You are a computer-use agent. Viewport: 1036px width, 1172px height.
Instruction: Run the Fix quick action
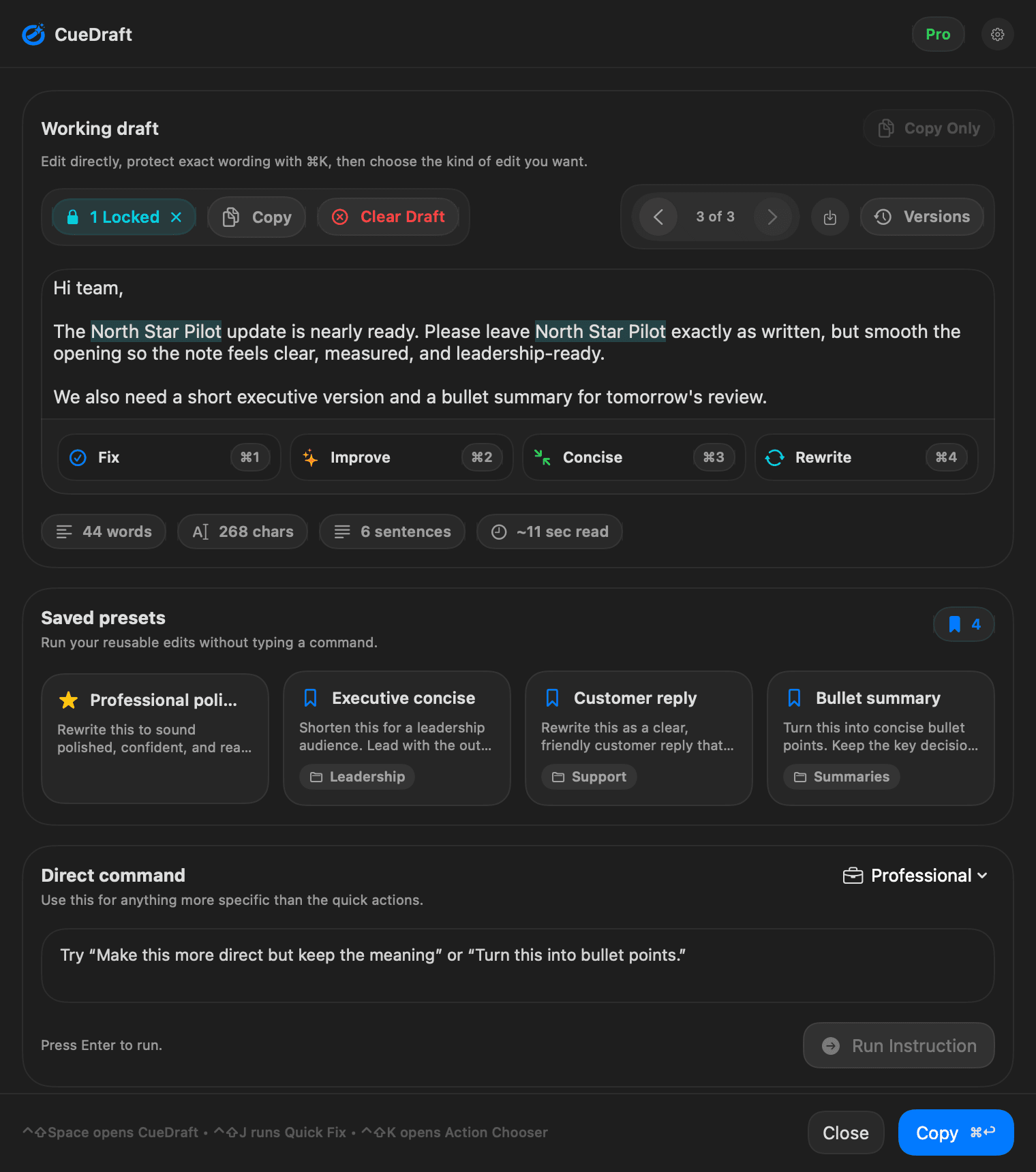168,457
